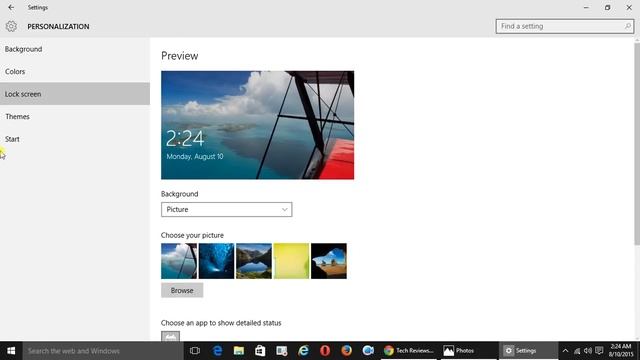Click the Personalization gear icon
Screen dimensions: 640x360
[11, 26]
